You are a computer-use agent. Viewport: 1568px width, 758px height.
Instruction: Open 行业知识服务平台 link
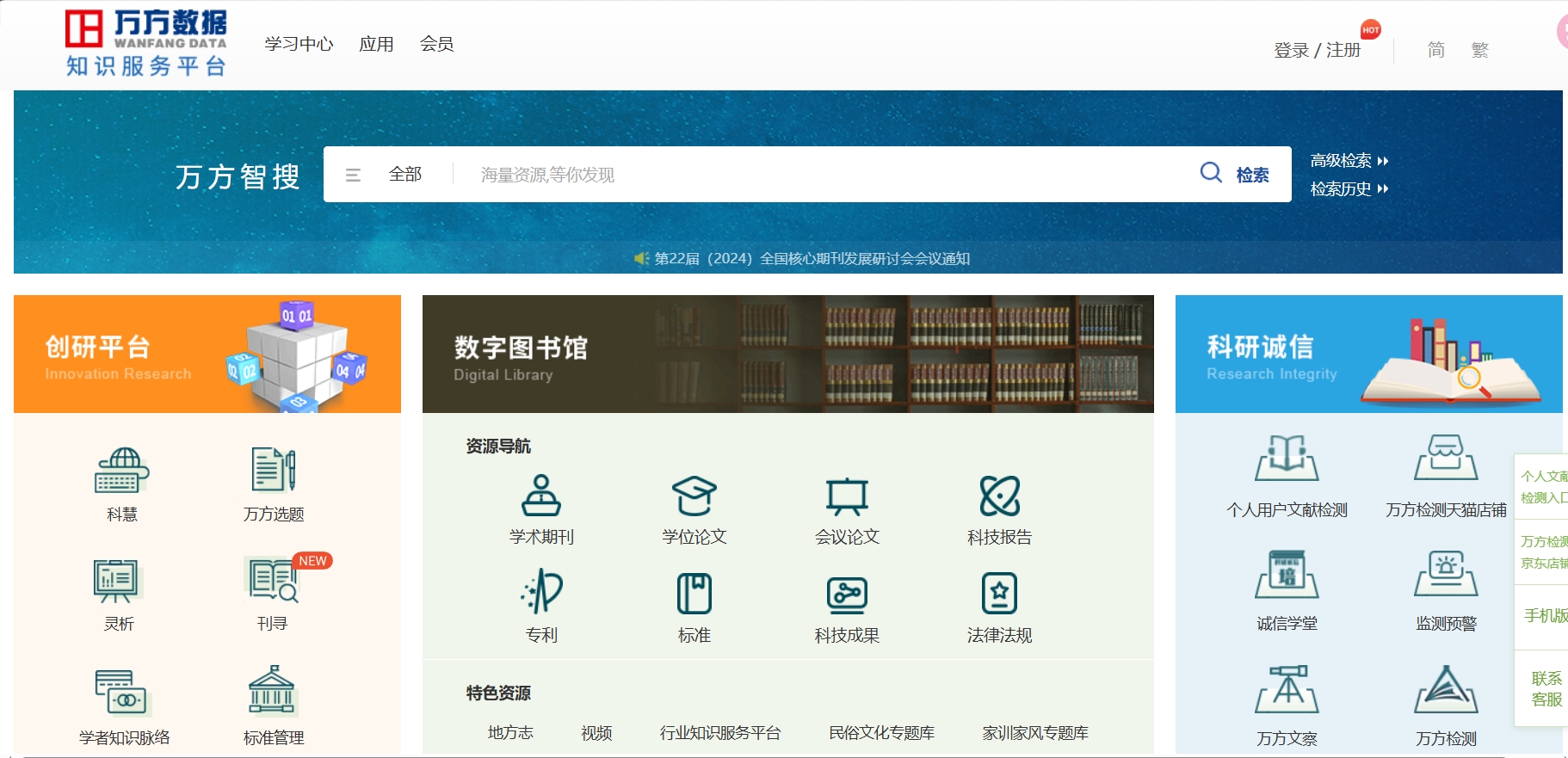(x=719, y=733)
